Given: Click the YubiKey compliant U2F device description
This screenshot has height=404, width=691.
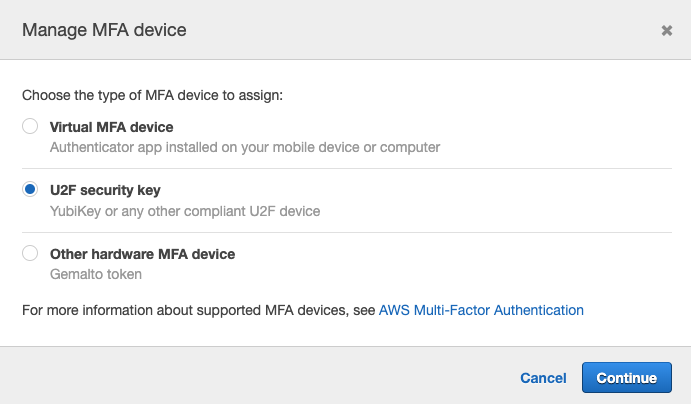Looking at the screenshot, I should pyautogui.click(x=185, y=211).
